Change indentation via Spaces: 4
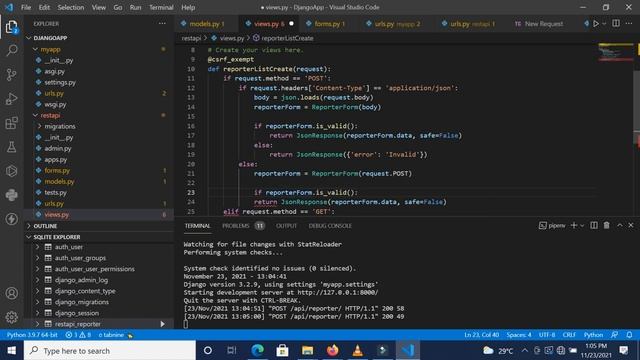Viewport: 640px width, 360px height. [519, 335]
